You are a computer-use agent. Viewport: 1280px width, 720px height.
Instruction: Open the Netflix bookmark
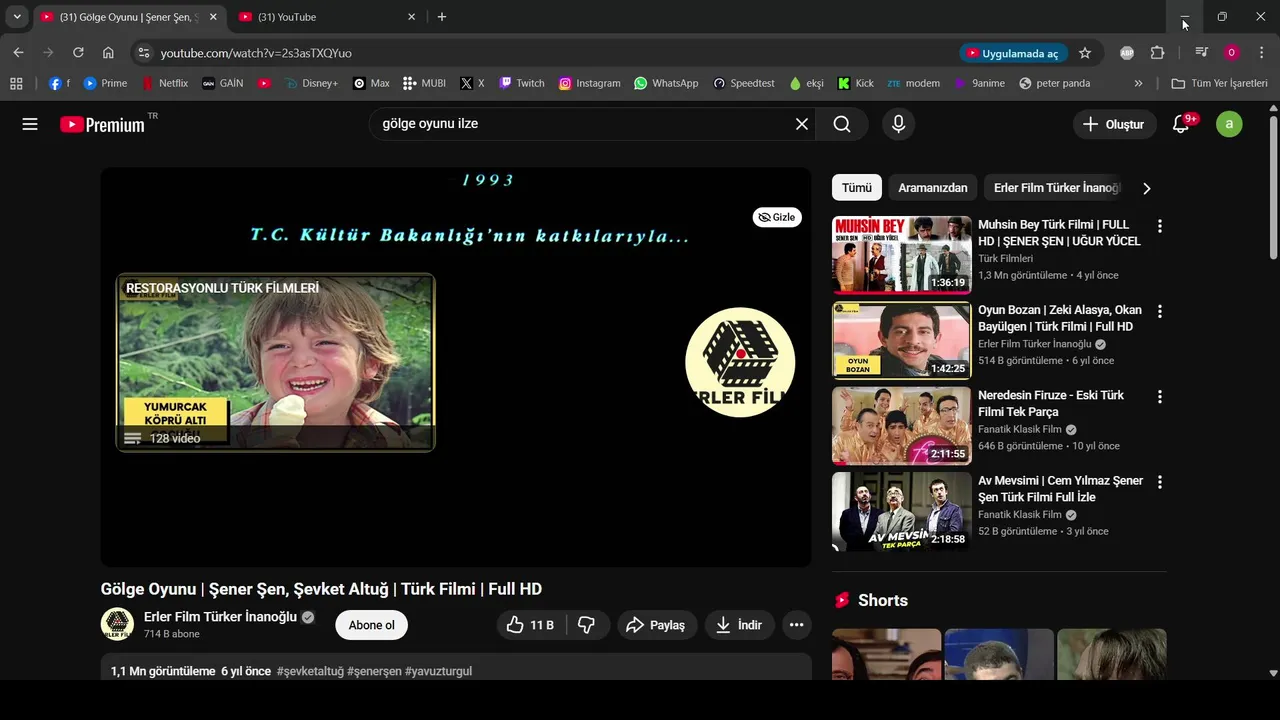164,83
